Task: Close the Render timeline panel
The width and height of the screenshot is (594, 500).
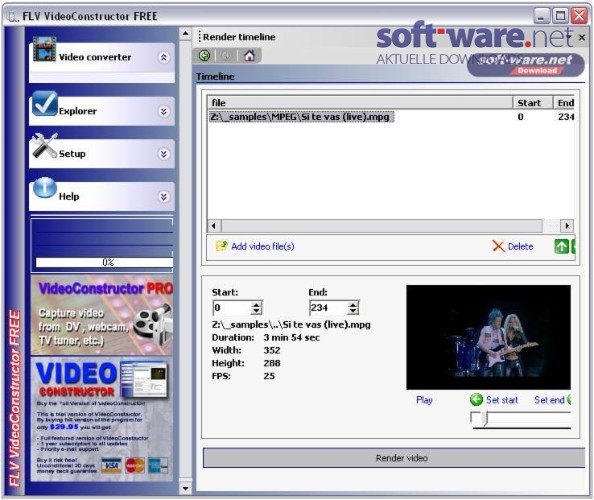Action: 582,37
